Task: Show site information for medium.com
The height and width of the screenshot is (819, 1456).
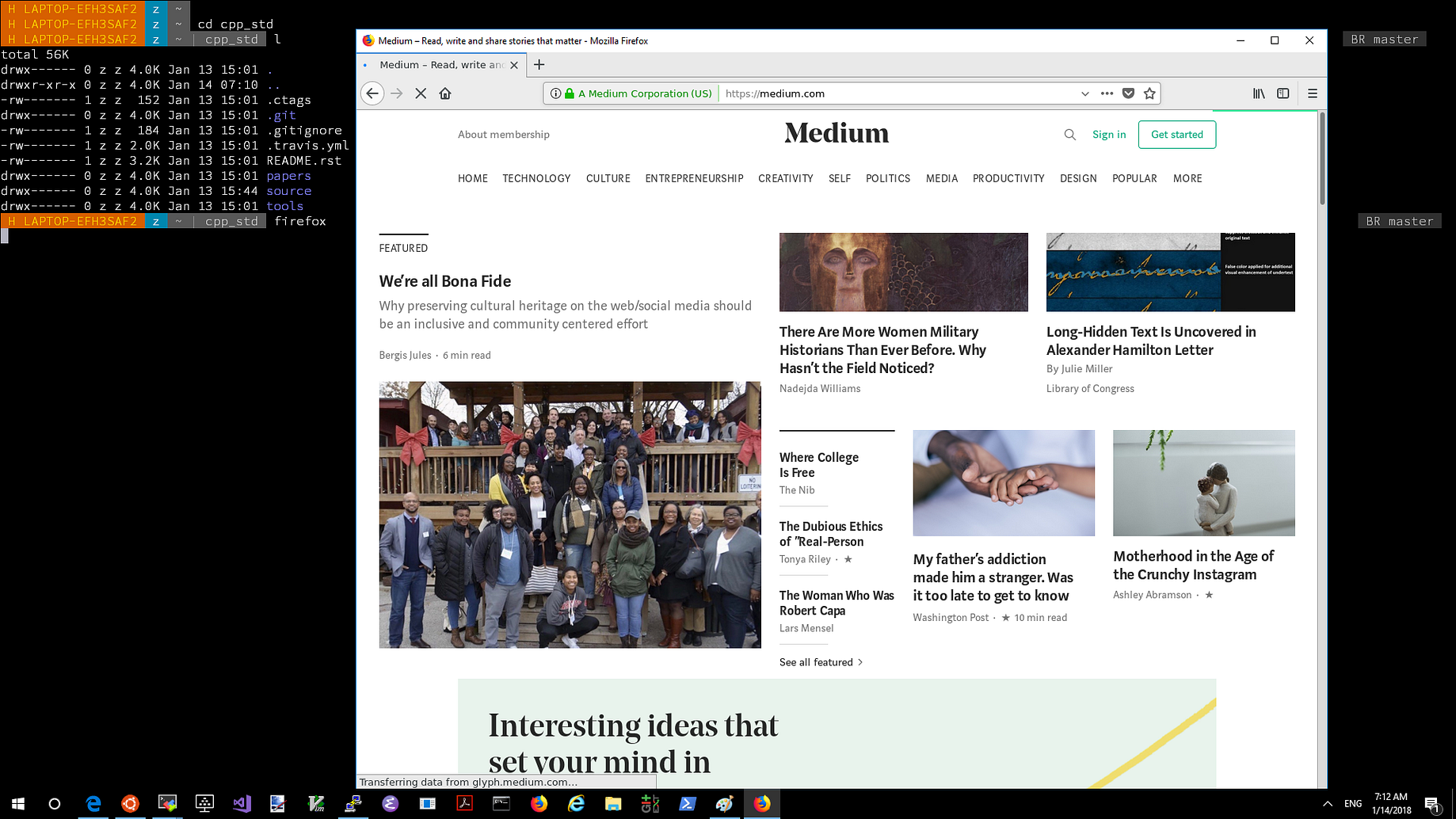Action: tap(556, 93)
